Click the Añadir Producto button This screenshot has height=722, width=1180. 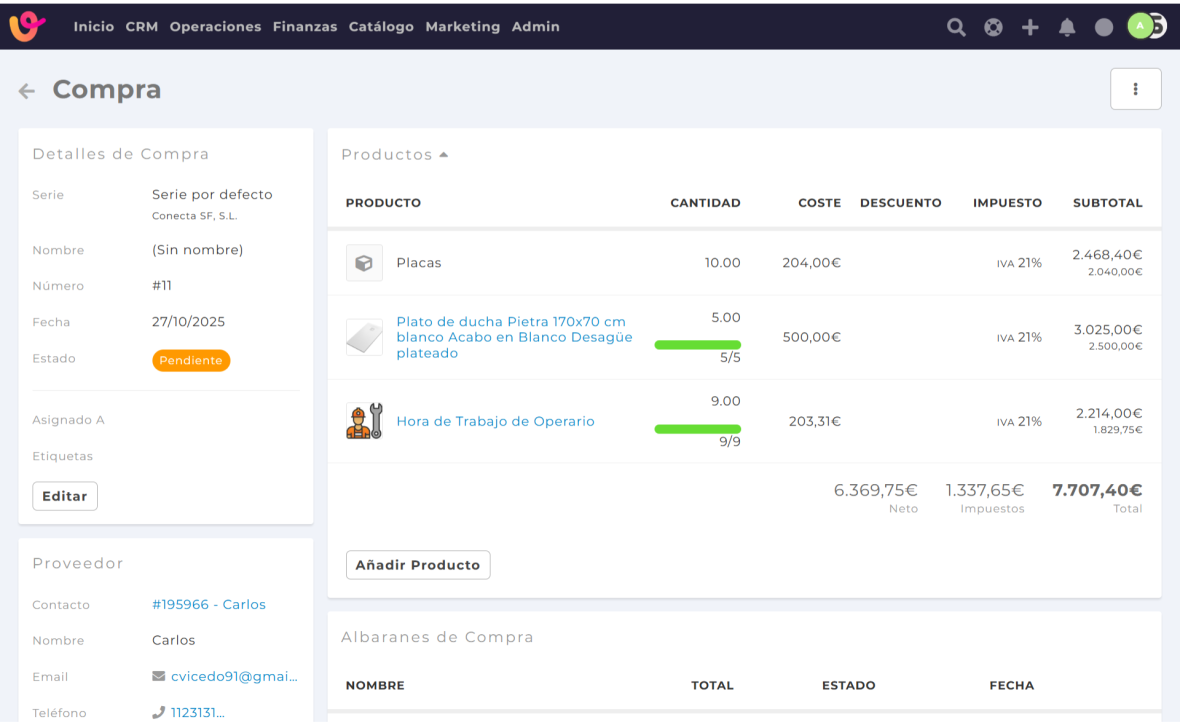(x=418, y=565)
